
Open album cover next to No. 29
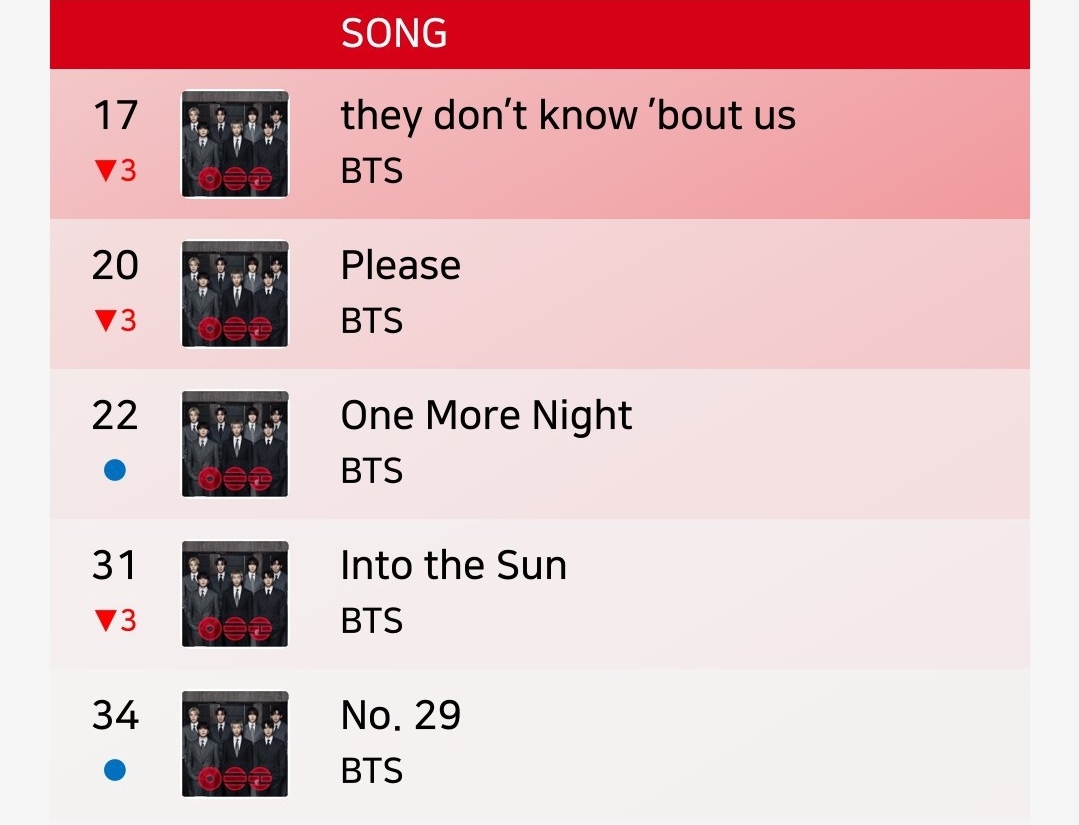pyautogui.click(x=235, y=744)
